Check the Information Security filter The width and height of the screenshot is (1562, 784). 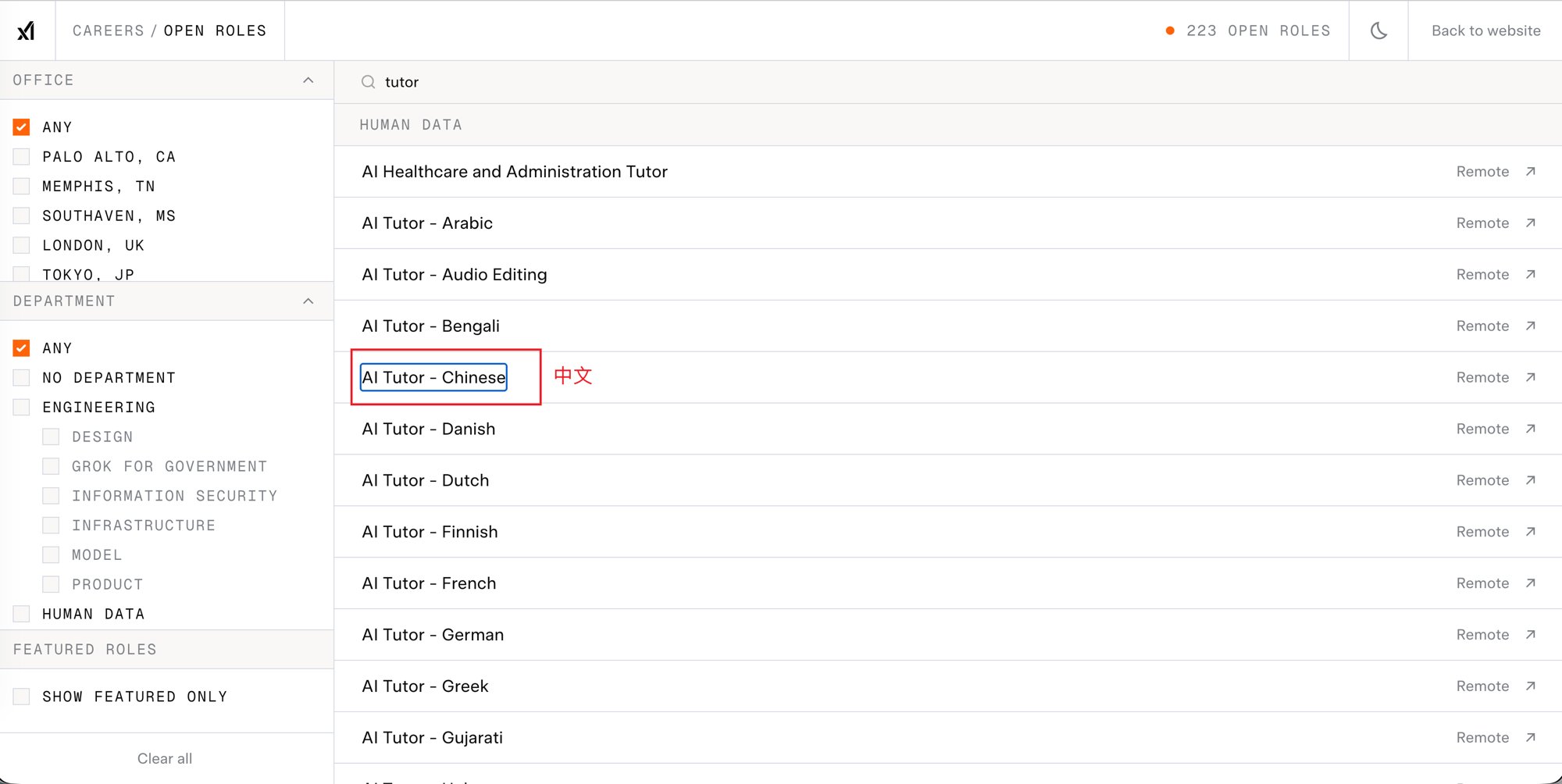tap(51, 496)
